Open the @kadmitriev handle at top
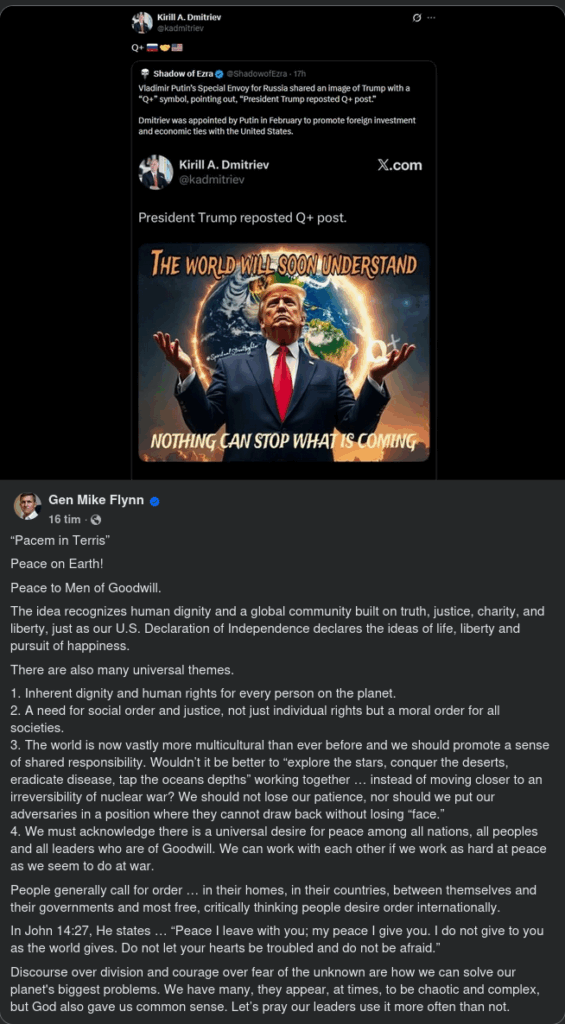This screenshot has height=1024, width=565. click(x=181, y=28)
